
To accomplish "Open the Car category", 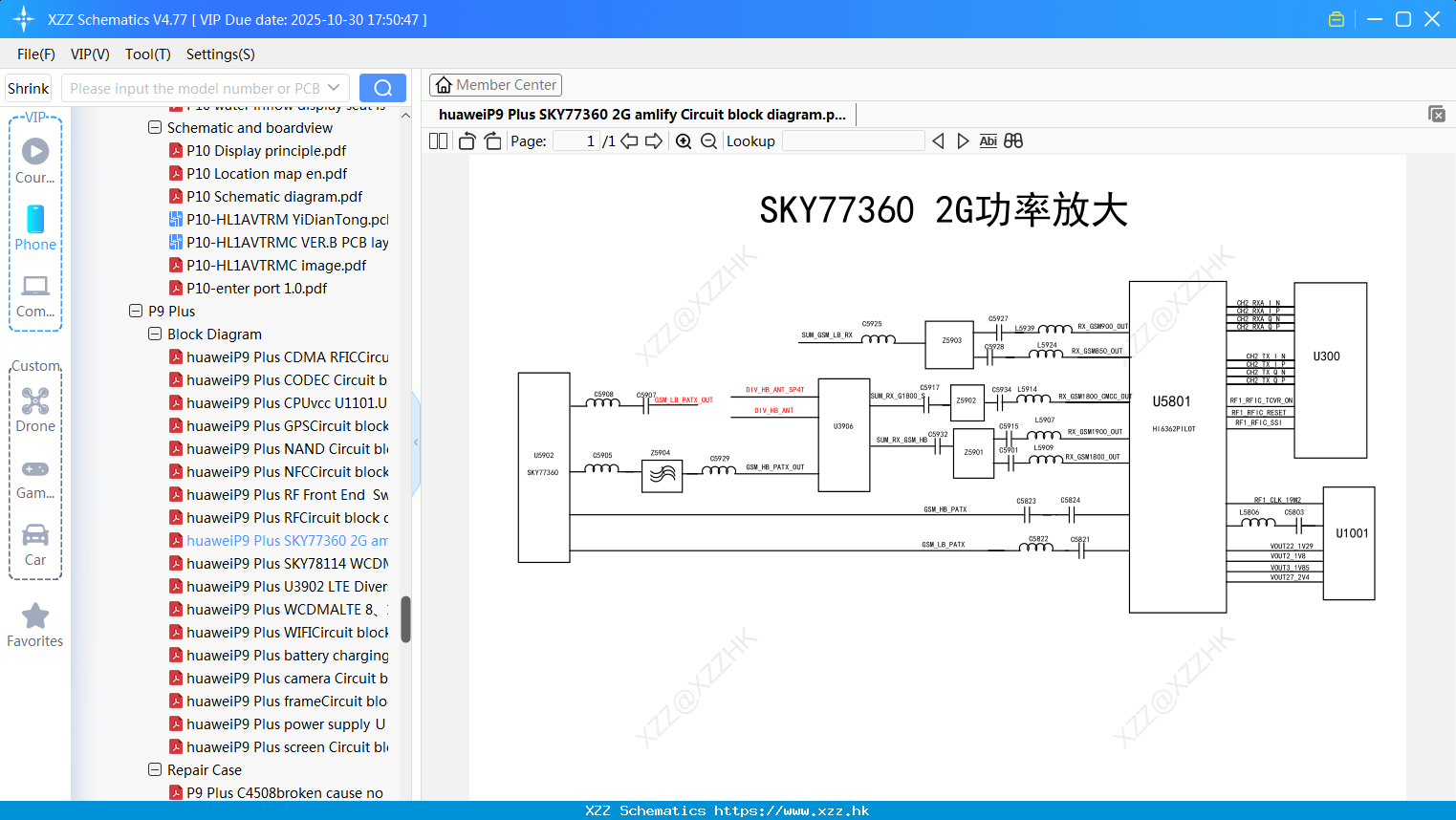I will point(35,544).
